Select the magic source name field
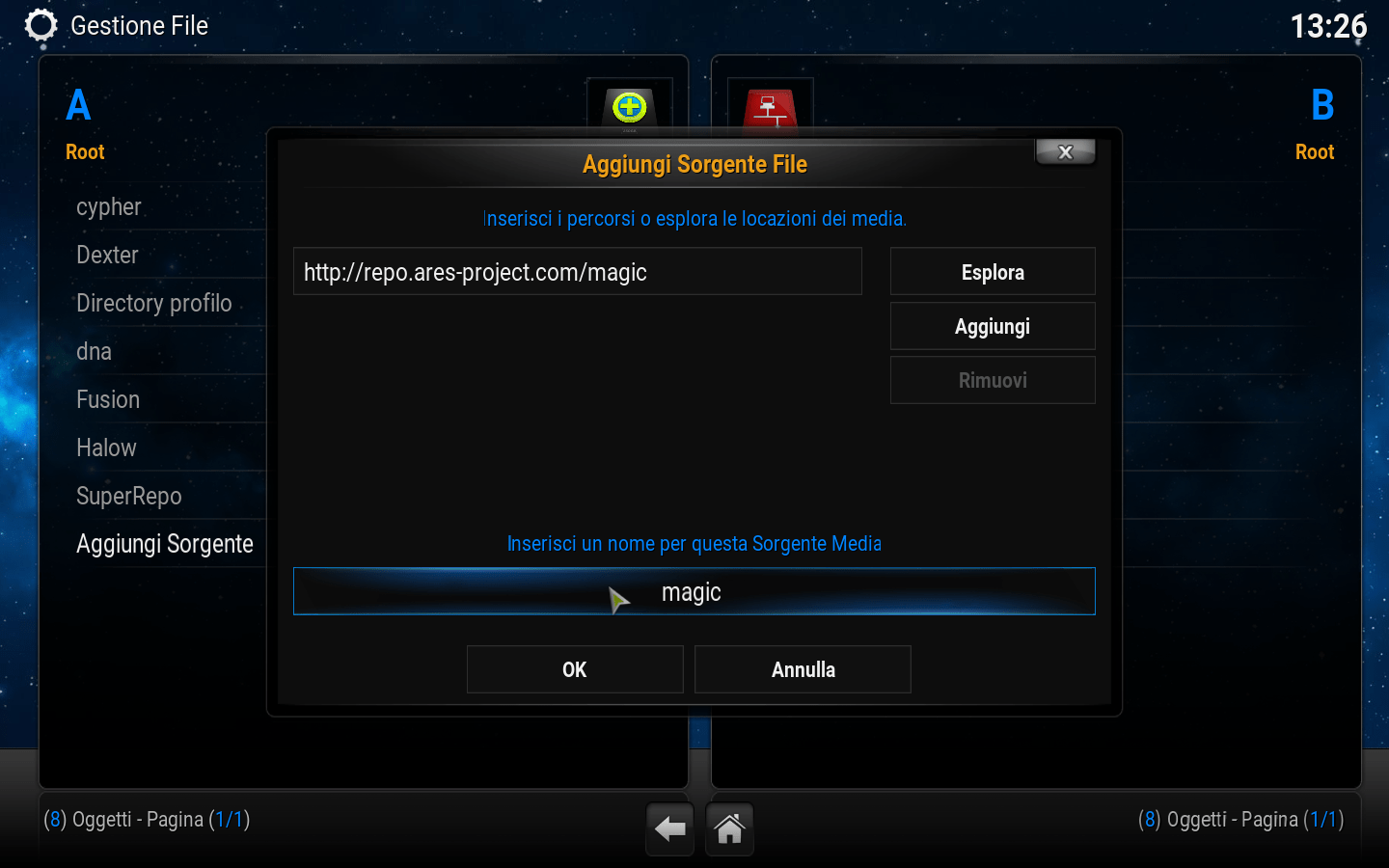The height and width of the screenshot is (868, 1389). [x=694, y=591]
